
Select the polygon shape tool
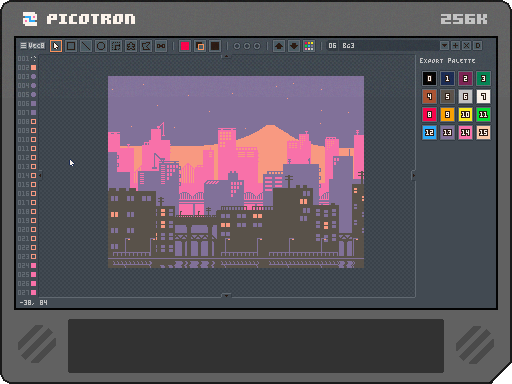click(146, 46)
